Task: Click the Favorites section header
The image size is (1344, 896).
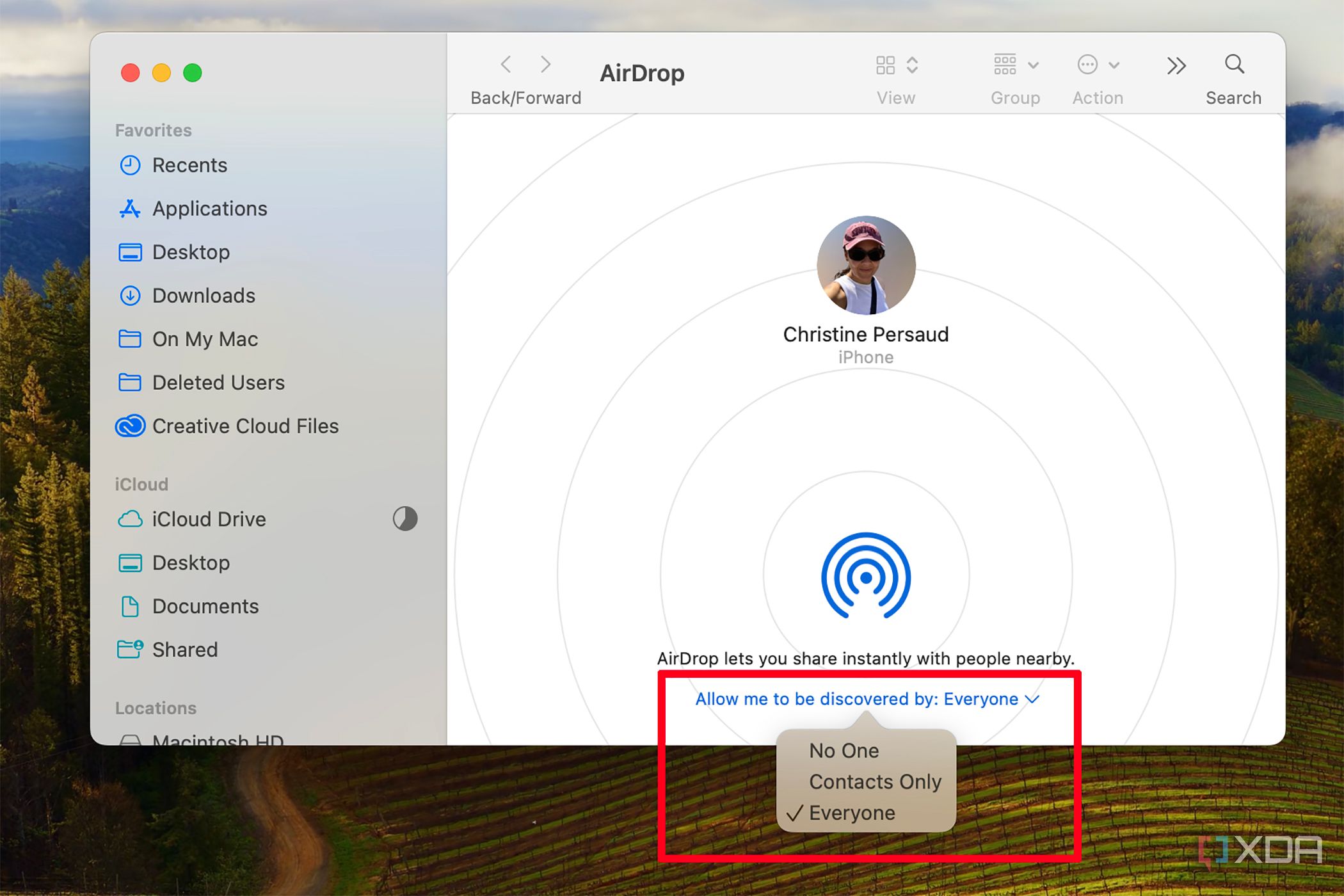Action: [154, 131]
